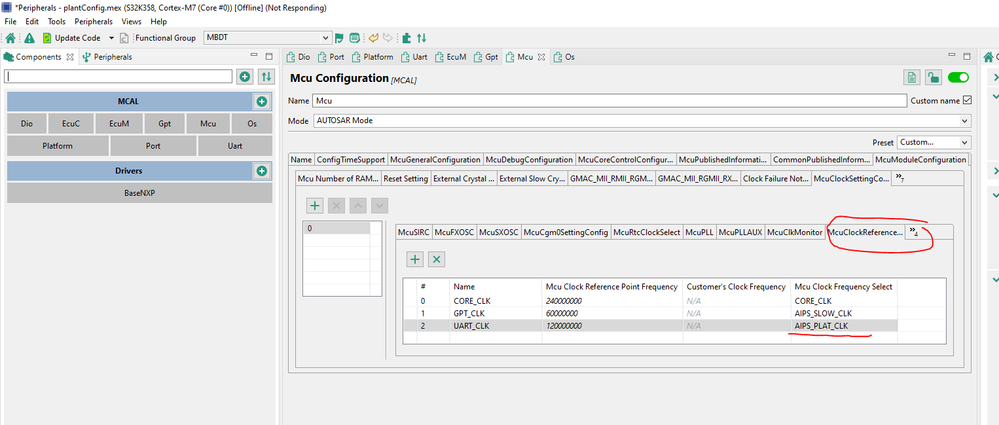Uncheck the Custom name checkbox
Viewport: 999px width, 425px height.
966,100
